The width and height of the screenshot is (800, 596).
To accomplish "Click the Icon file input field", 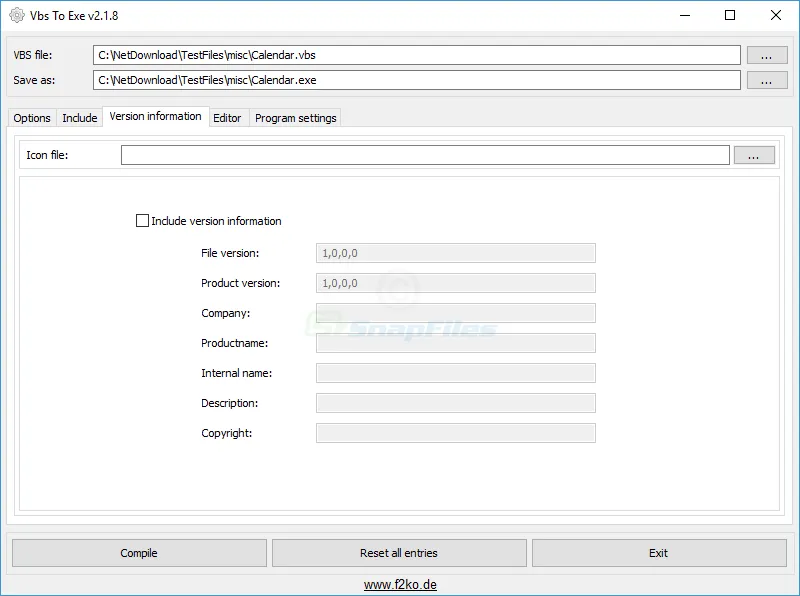I will (x=425, y=155).
